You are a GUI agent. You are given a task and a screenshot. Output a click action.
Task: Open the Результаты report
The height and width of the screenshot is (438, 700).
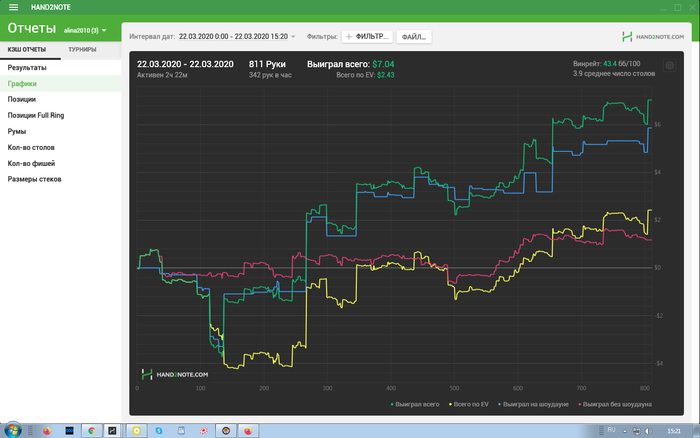[61, 67]
